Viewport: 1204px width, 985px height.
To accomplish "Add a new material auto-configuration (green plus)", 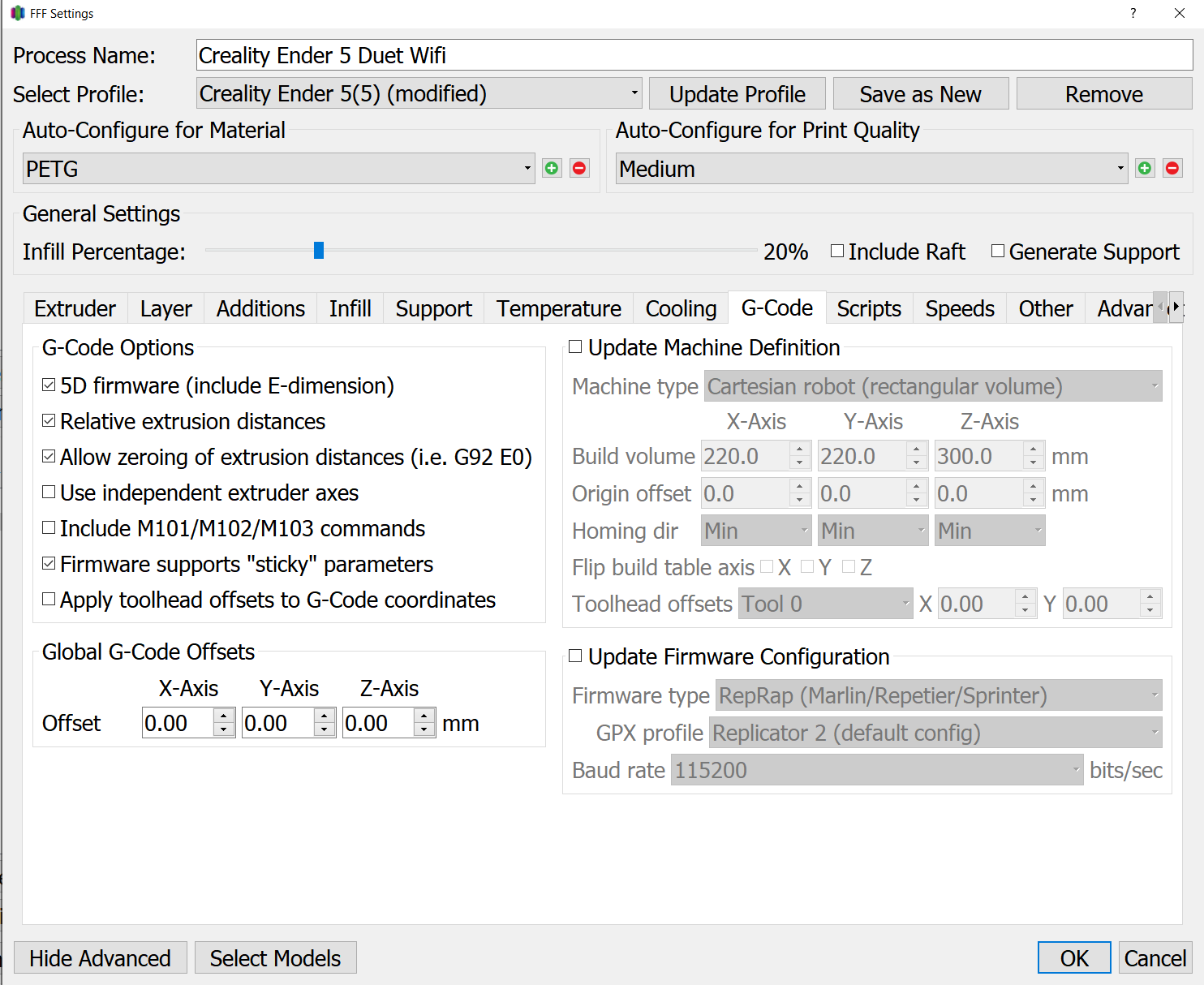I will [x=552, y=168].
